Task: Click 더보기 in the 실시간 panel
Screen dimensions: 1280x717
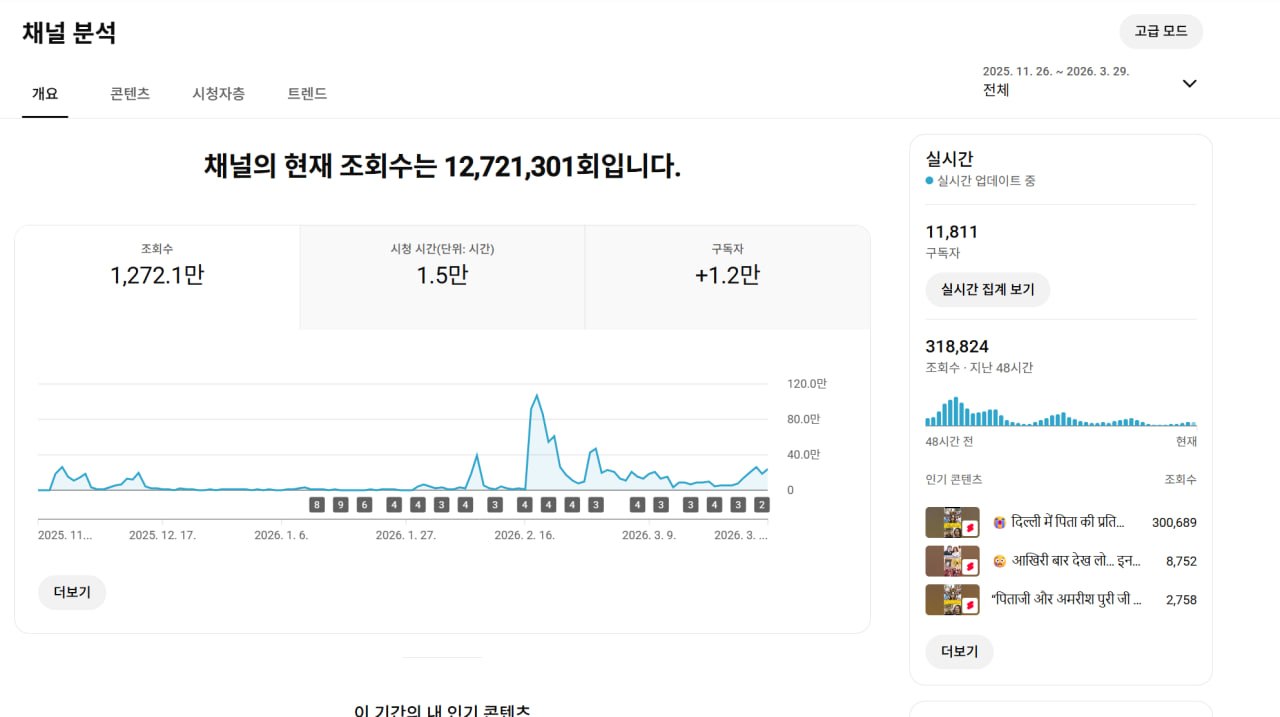Action: coord(959,651)
